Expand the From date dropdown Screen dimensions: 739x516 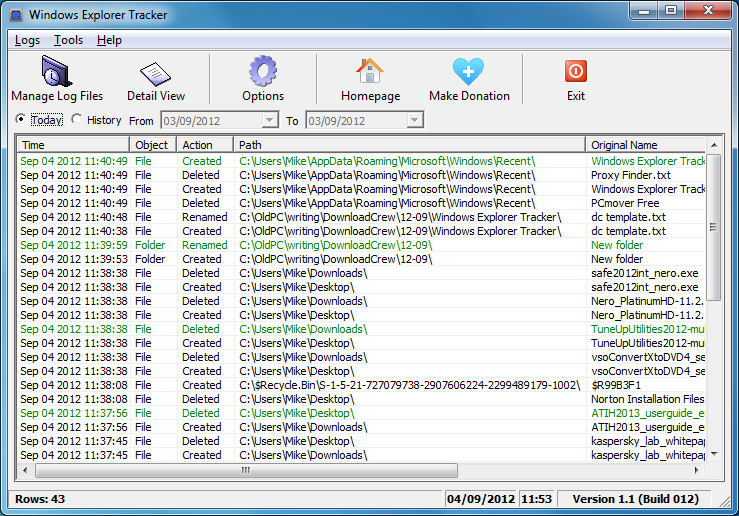tap(269, 121)
